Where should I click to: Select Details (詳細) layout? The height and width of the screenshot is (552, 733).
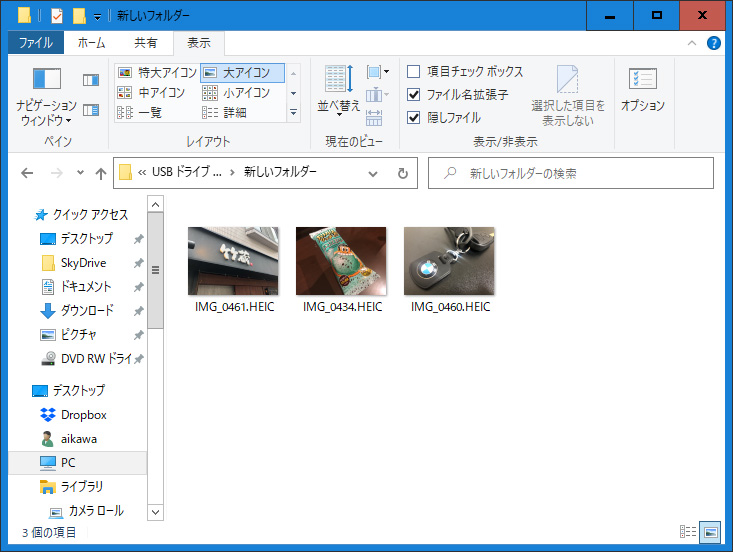coord(224,113)
